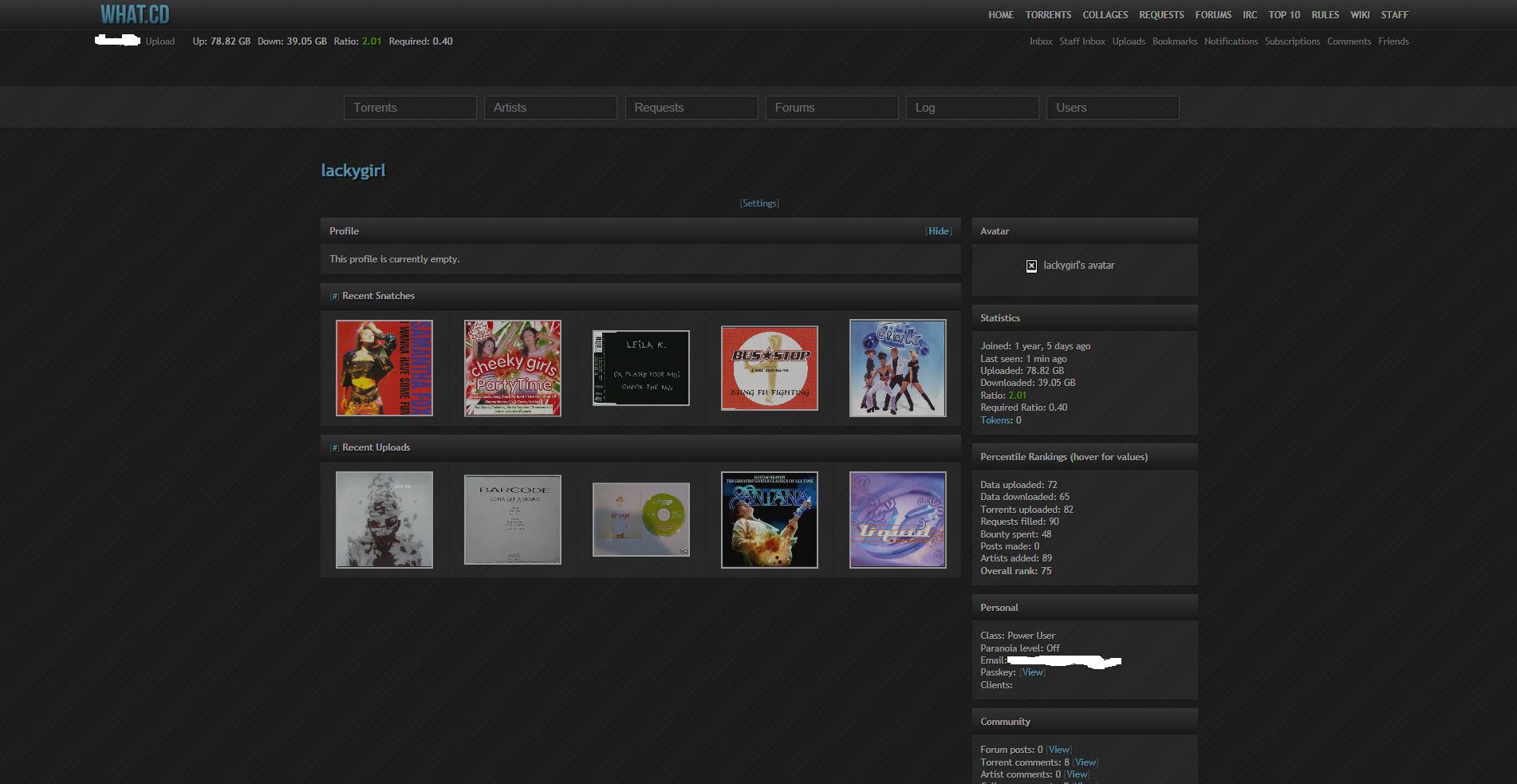Click the broken avatar image icon

click(1031, 266)
